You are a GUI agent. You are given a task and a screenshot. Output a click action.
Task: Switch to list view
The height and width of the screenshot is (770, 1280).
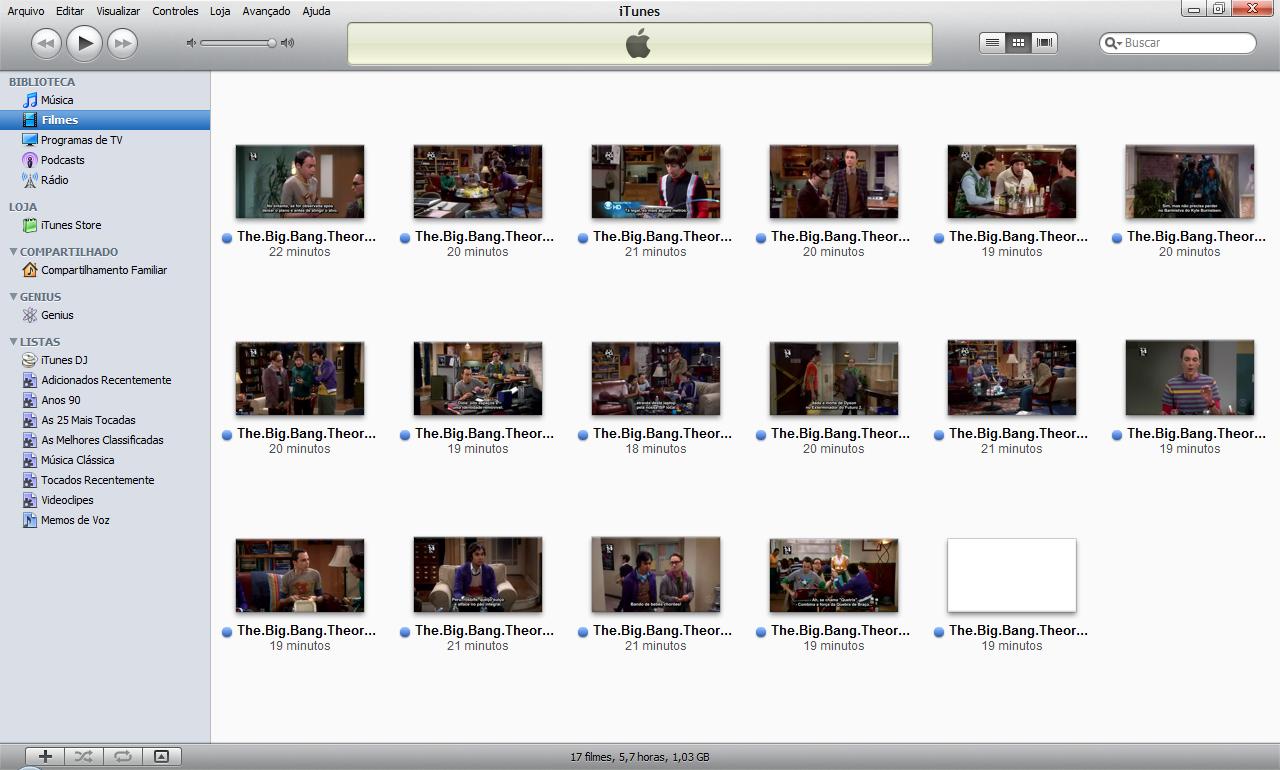click(992, 43)
